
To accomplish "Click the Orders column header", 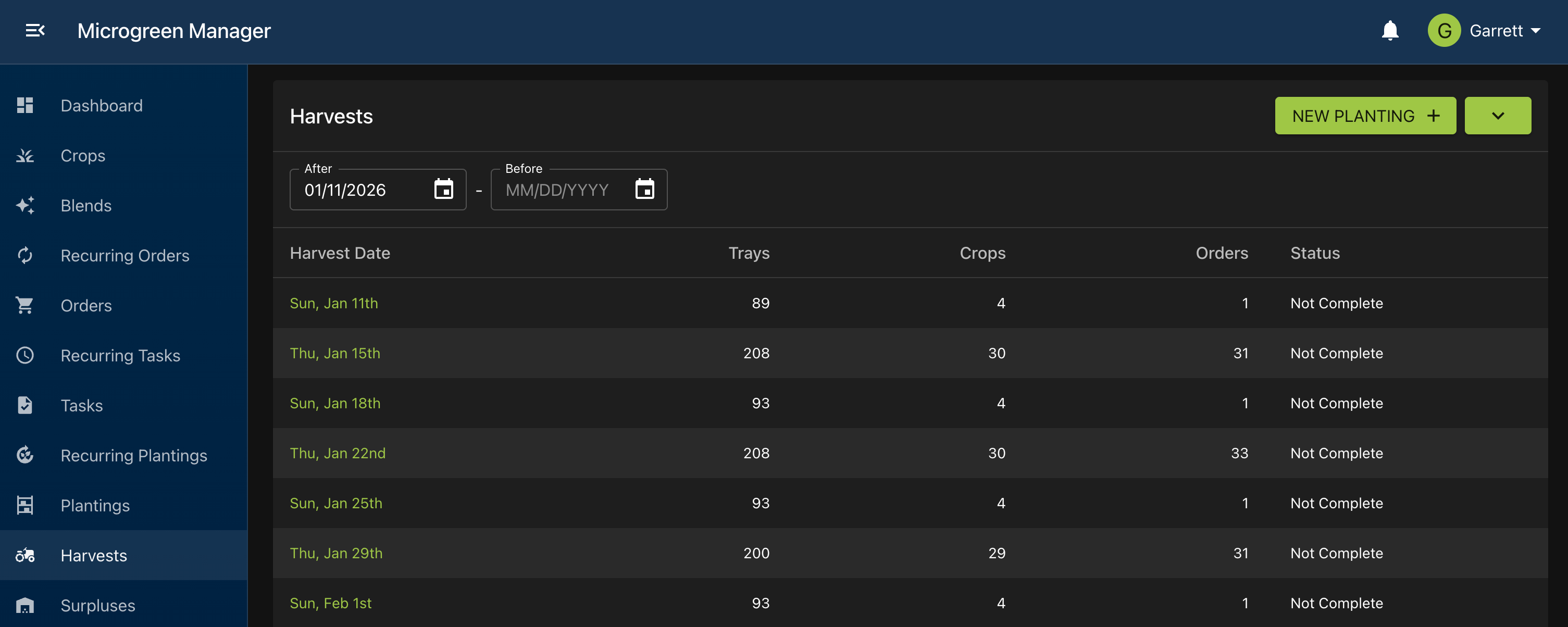I will click(1222, 253).
